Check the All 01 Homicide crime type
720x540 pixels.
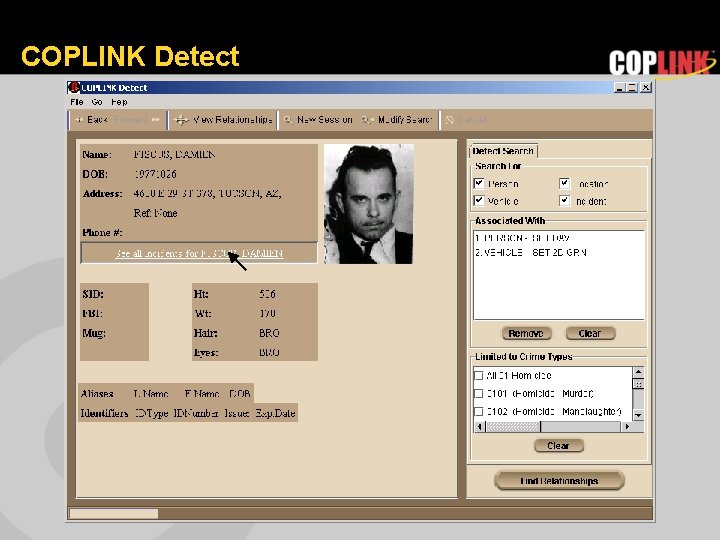point(478,376)
